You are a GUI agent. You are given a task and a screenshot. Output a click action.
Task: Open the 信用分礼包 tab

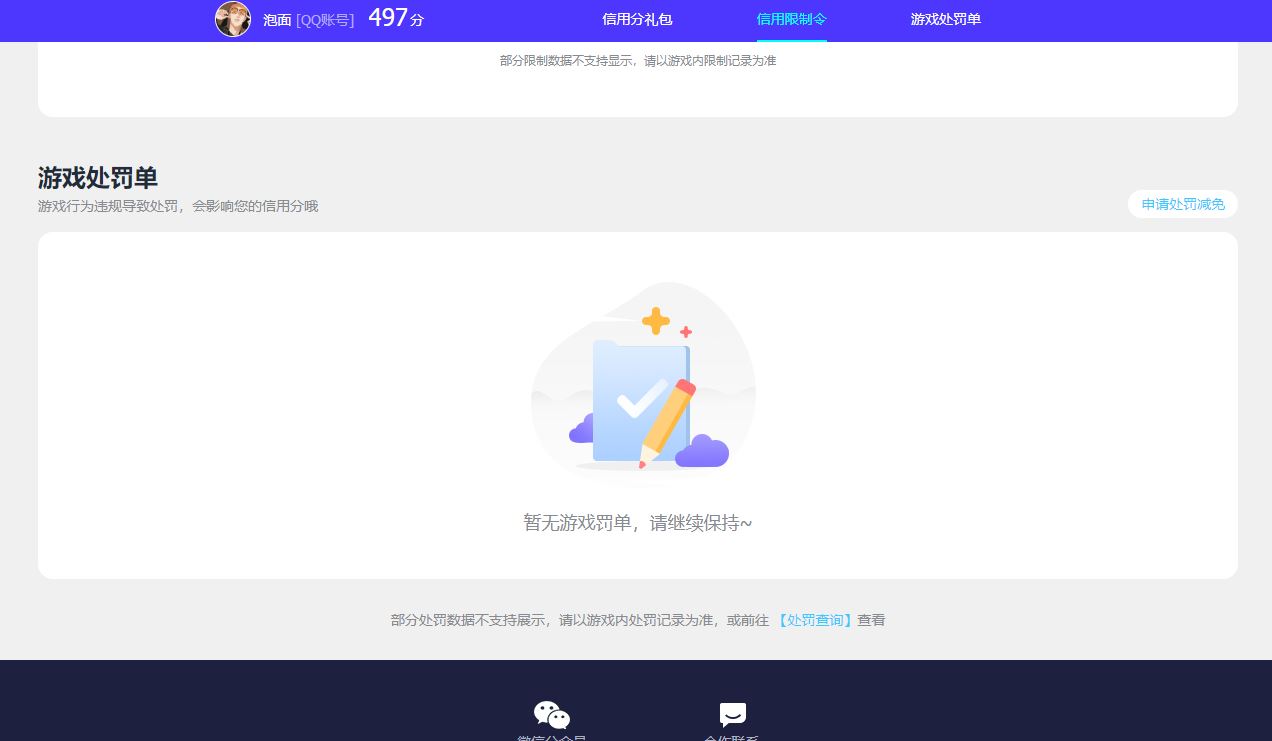pos(637,20)
